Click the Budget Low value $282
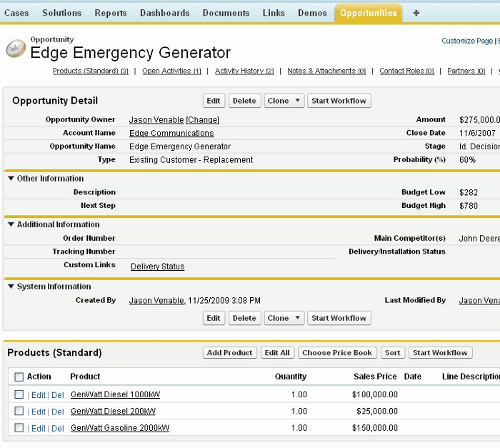Image resolution: width=500 pixels, height=448 pixels. tap(468, 192)
